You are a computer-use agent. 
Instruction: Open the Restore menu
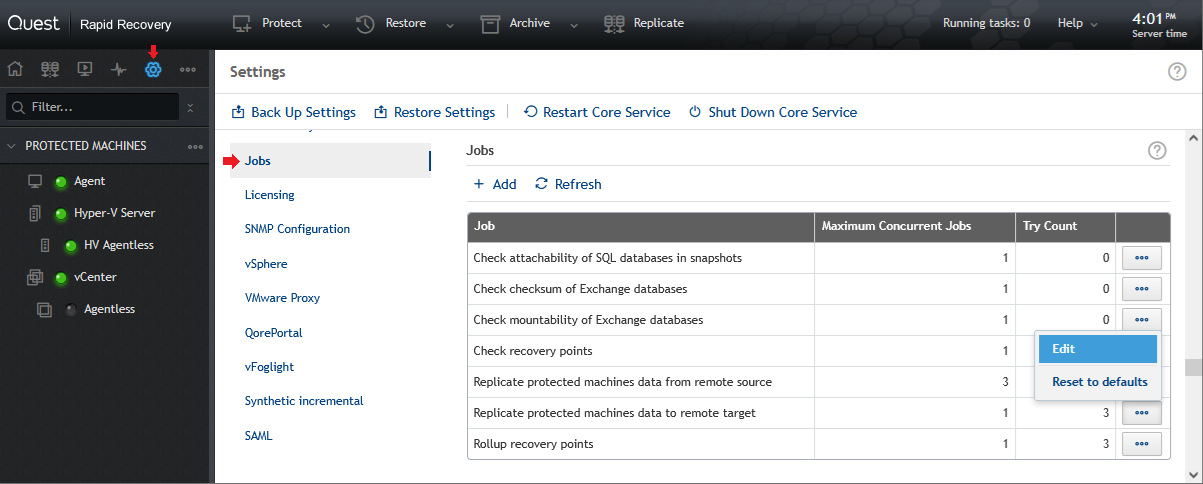click(x=391, y=23)
